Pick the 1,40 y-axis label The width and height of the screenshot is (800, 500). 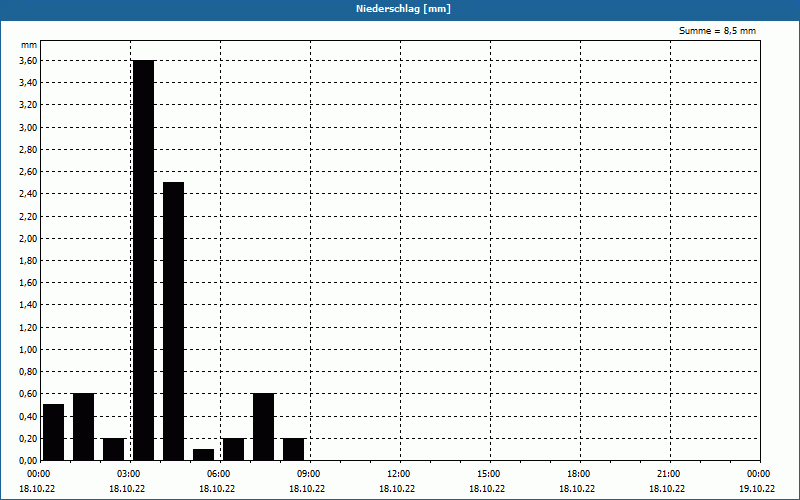click(x=28, y=305)
